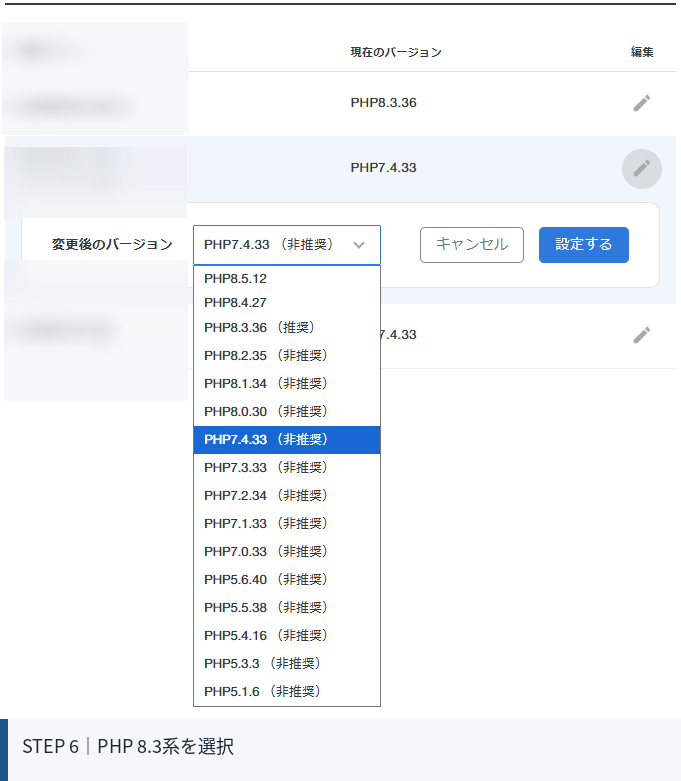This screenshot has height=781, width=681.
Task: Select PHP5.4.16 (非推奨) option
Action: [287, 636]
